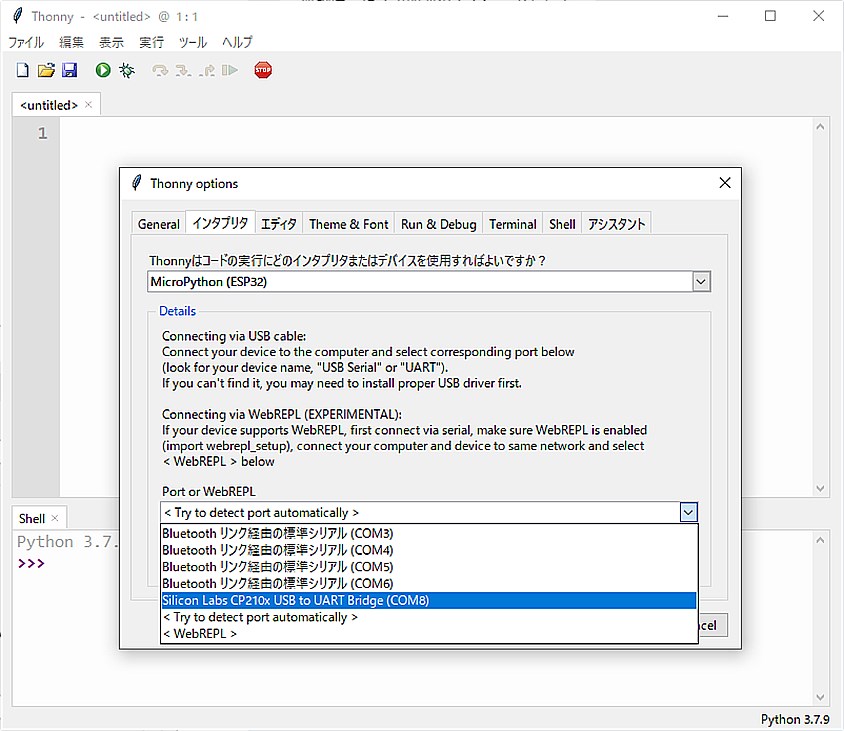Image resolution: width=844 pixels, height=731 pixels.
Task: Open the Port or WebREPL dropdown
Action: click(x=688, y=512)
